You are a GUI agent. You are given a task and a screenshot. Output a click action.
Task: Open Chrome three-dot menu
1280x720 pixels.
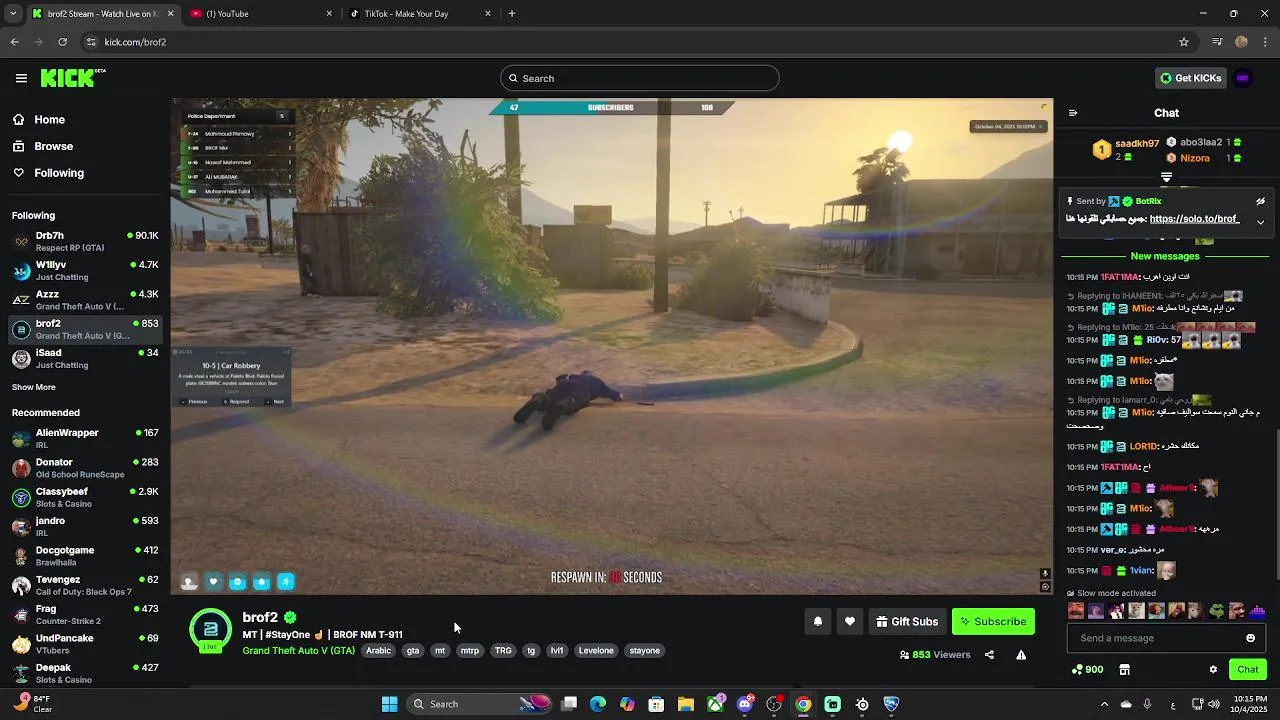tap(1266, 42)
